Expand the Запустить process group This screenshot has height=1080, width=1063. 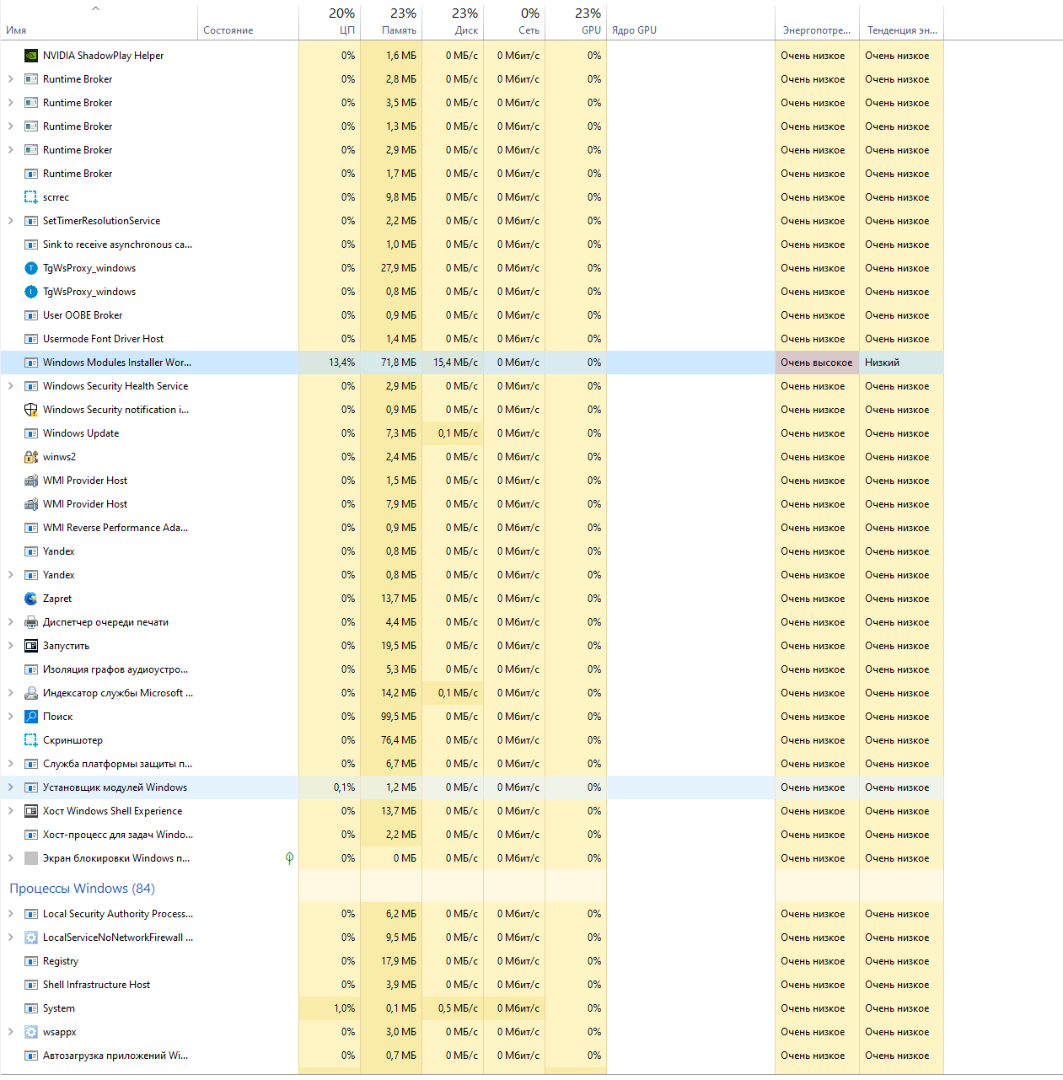(10, 646)
